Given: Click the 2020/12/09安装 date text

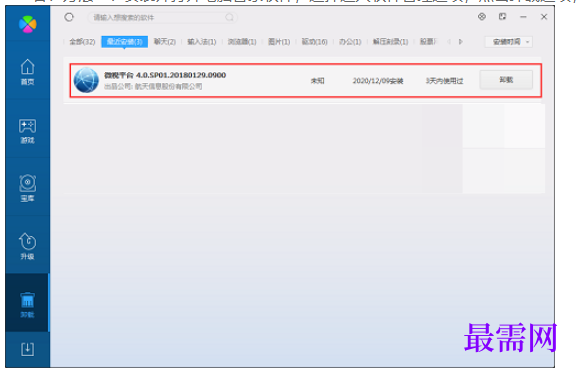Looking at the screenshot, I should click(378, 80).
